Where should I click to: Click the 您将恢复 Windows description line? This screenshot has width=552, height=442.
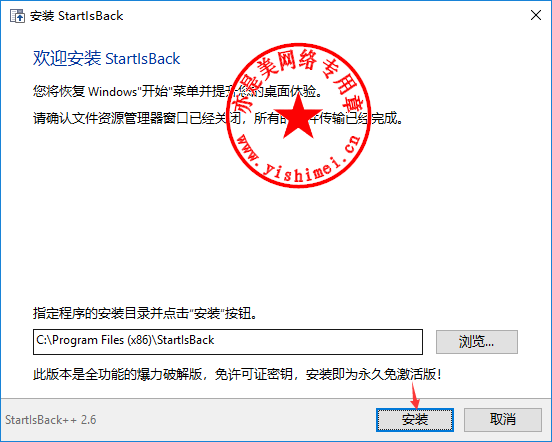point(177,91)
